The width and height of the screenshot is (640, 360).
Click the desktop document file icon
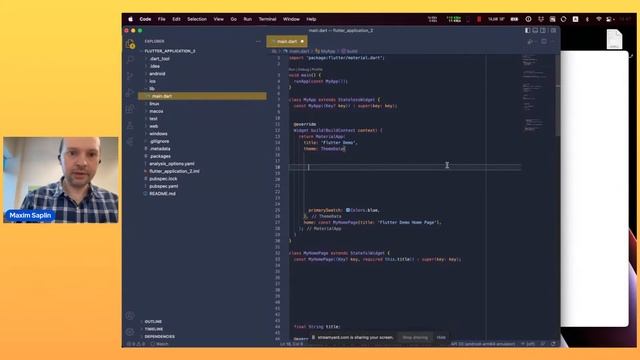614,39
